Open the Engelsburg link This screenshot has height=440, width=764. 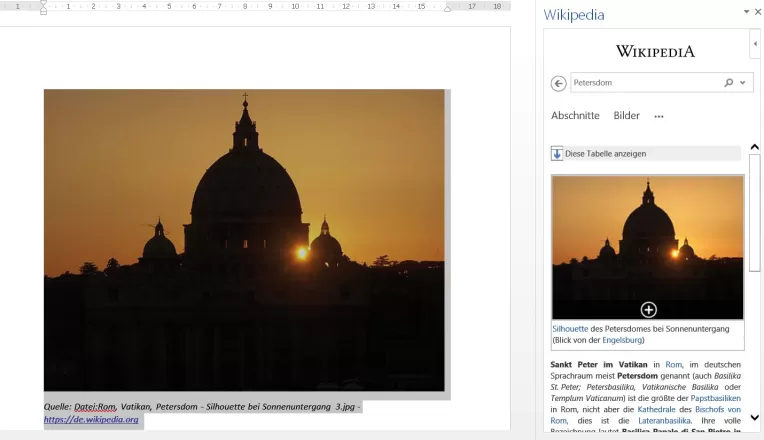(x=622, y=340)
